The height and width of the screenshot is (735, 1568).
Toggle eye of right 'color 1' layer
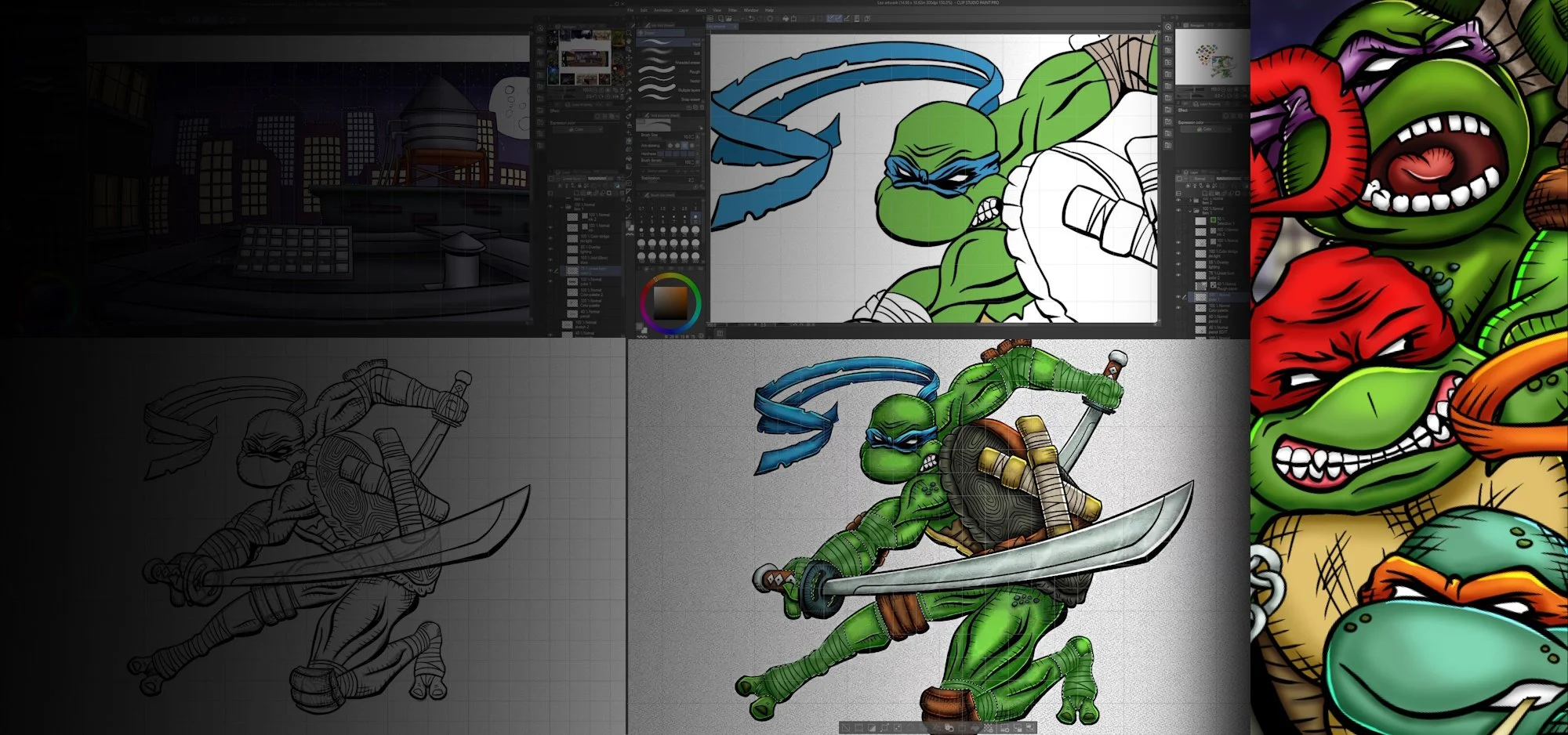pyautogui.click(x=1178, y=296)
